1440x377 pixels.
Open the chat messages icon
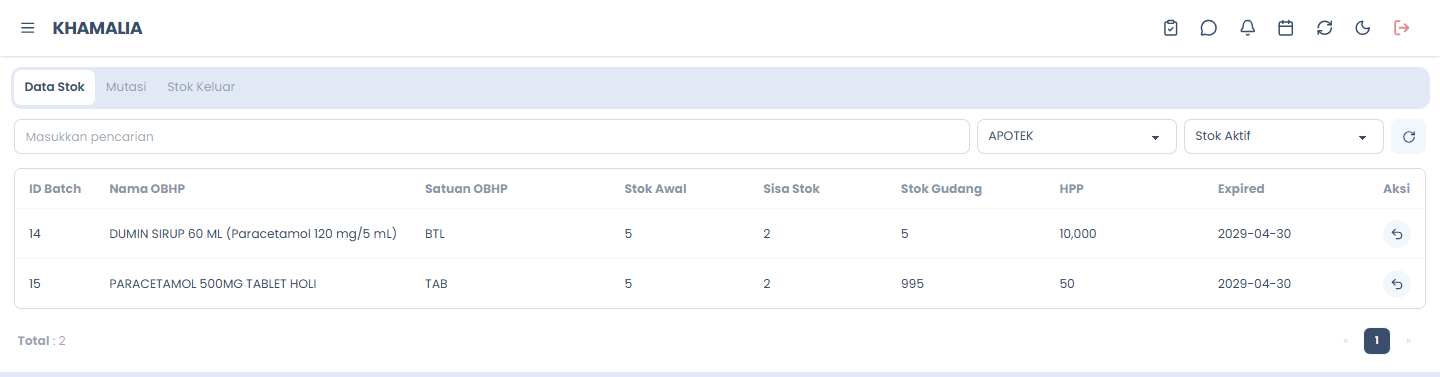pyautogui.click(x=1209, y=28)
